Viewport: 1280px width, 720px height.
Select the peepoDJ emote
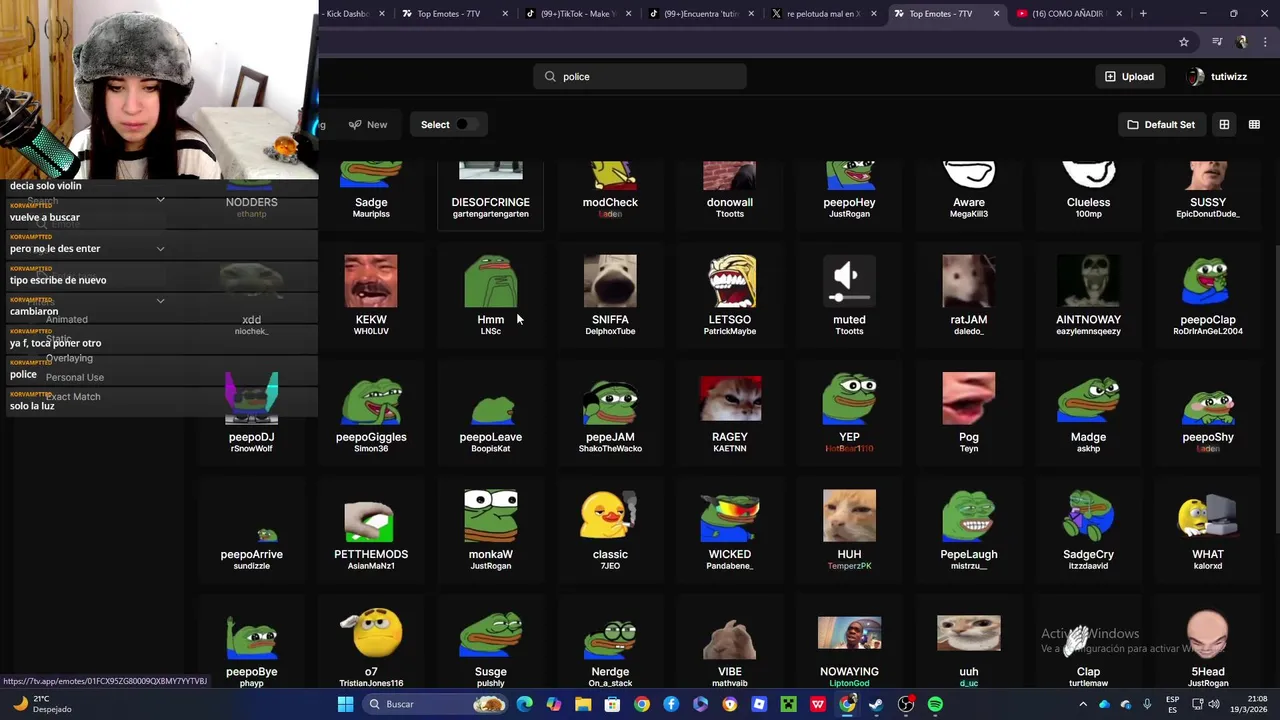(251, 412)
